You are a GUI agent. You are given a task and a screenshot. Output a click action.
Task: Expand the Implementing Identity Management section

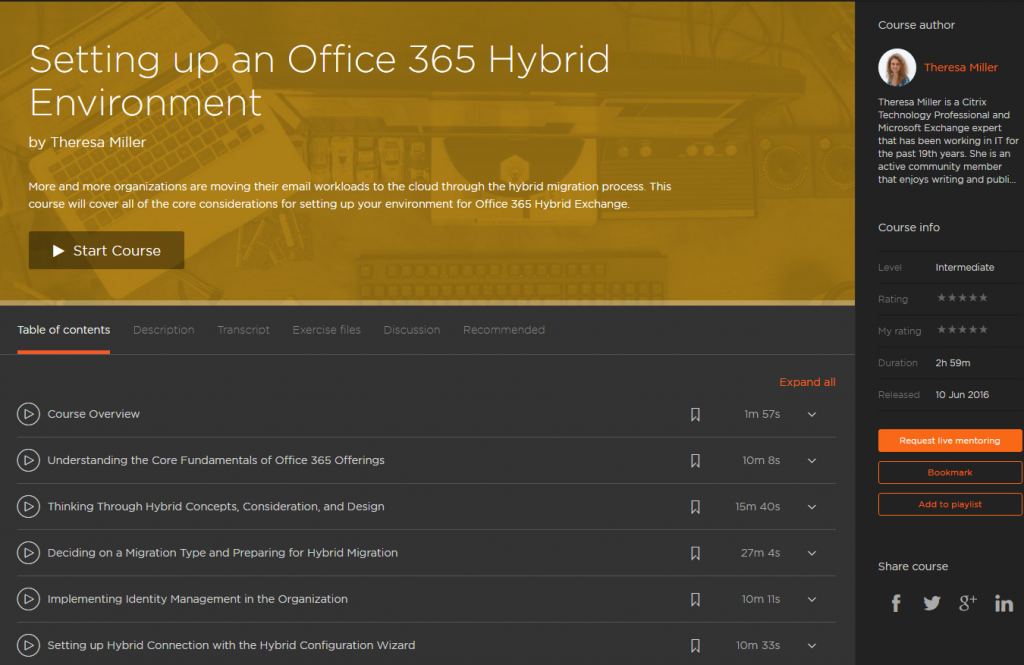[811, 599]
